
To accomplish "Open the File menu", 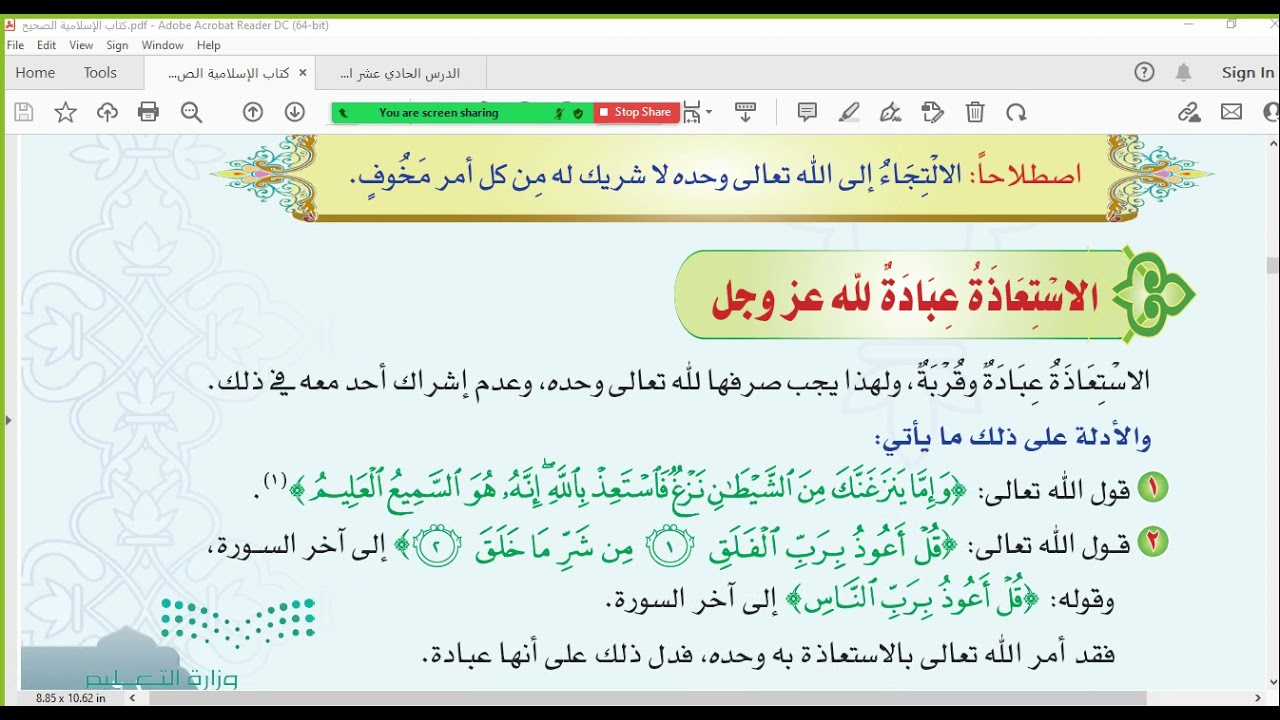I will click(x=15, y=45).
